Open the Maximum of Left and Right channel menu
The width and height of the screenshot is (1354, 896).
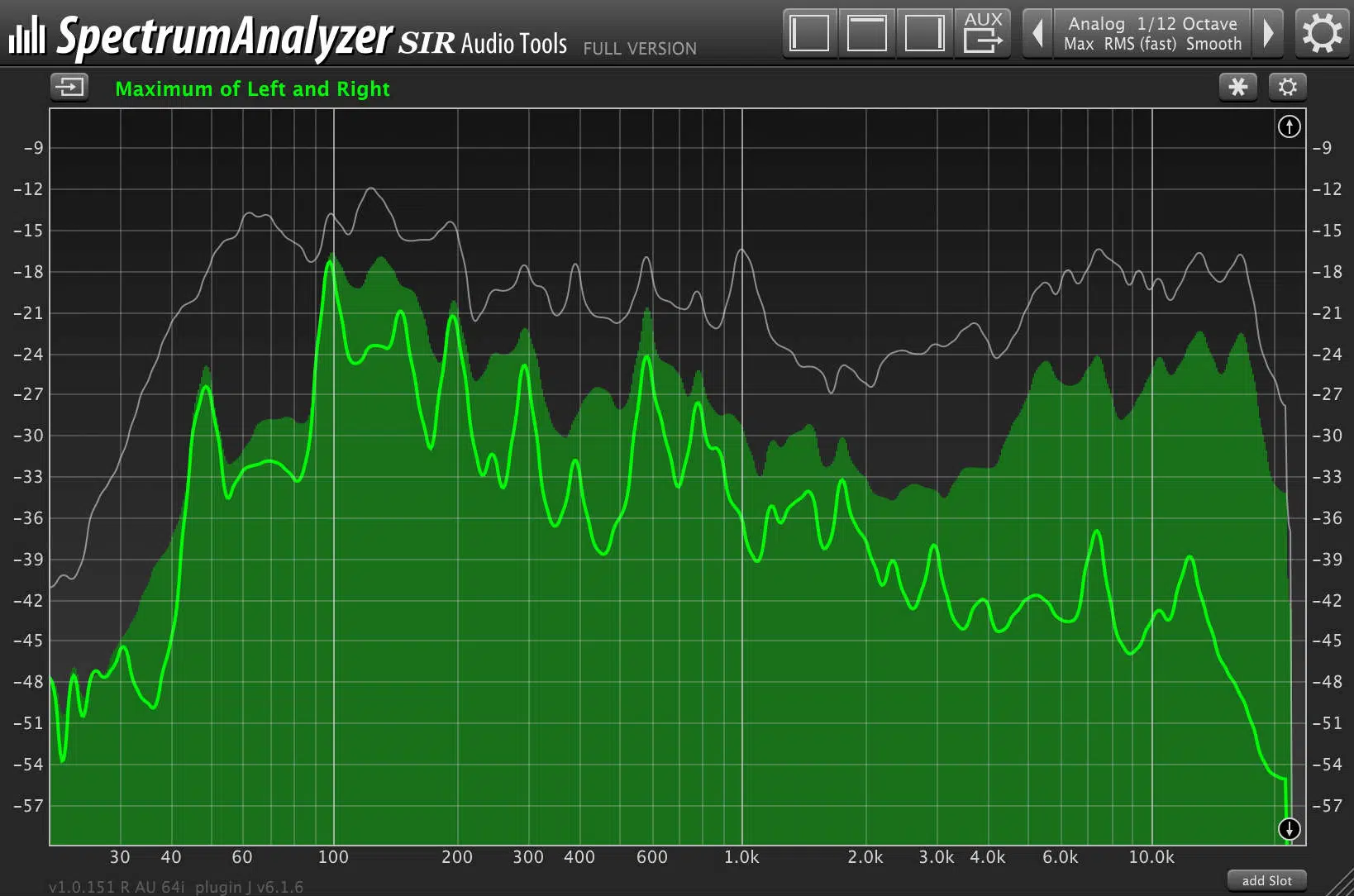pyautogui.click(x=252, y=89)
